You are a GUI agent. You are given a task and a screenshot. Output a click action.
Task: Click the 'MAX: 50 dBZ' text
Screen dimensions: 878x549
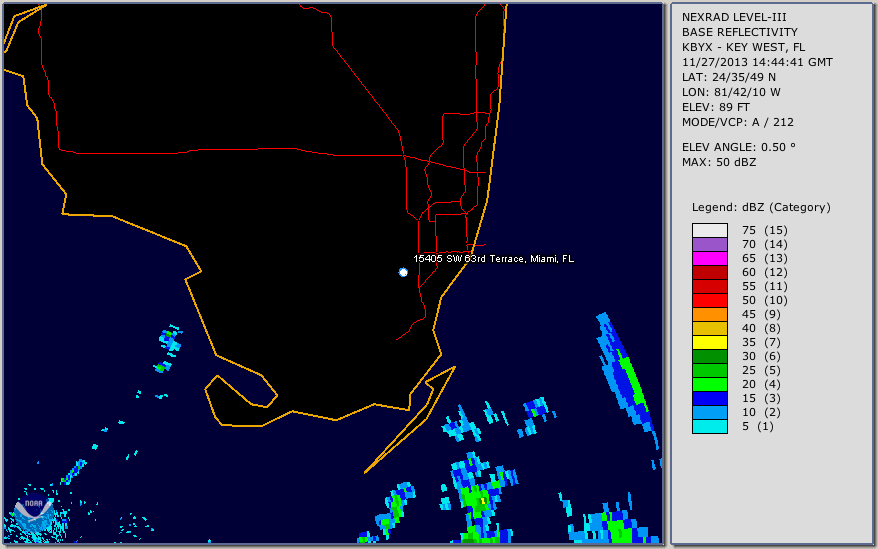[x=719, y=162]
